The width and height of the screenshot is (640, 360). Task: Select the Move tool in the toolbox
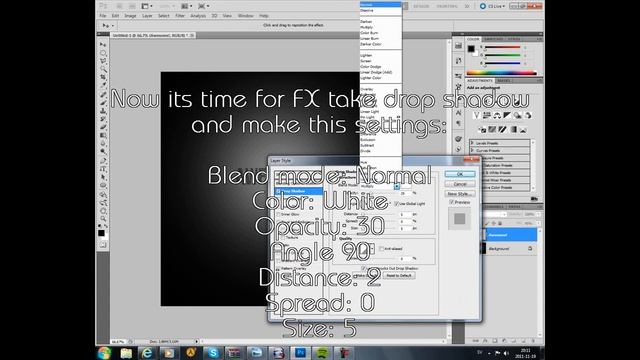coord(103,44)
